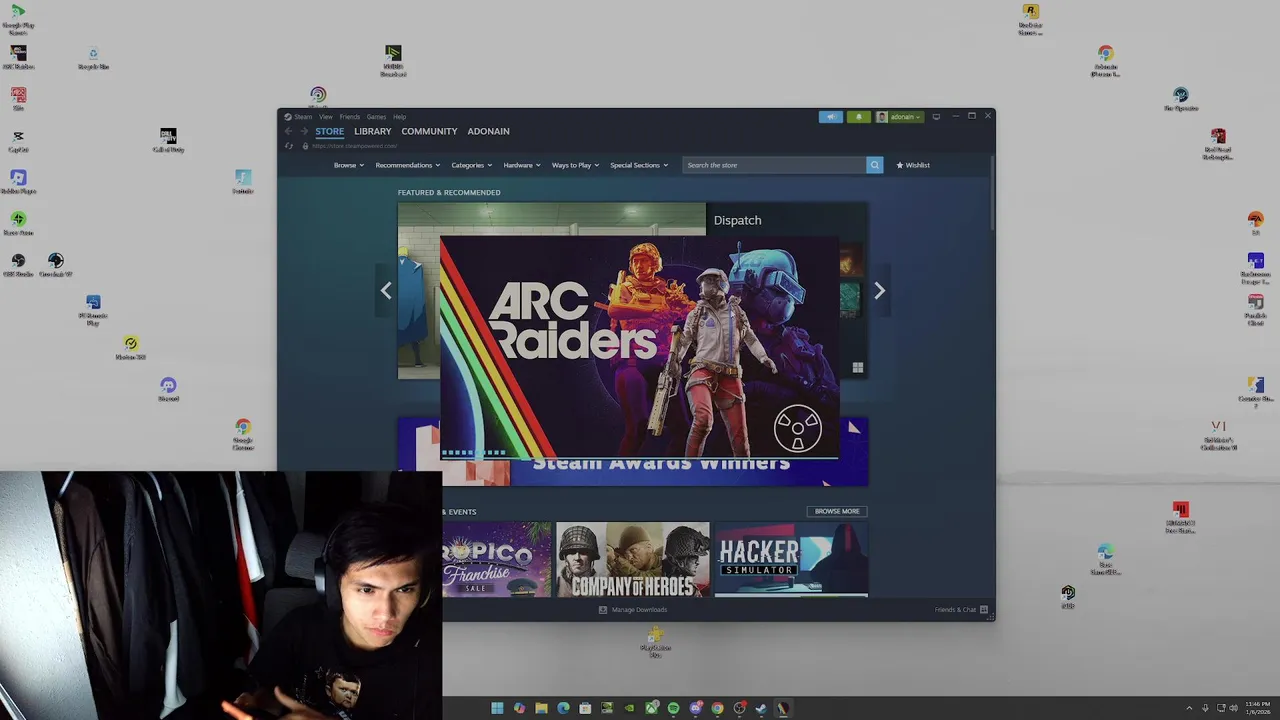Open the Hacker Simulator thumbnail
The width and height of the screenshot is (1280, 720).
pyautogui.click(x=791, y=559)
